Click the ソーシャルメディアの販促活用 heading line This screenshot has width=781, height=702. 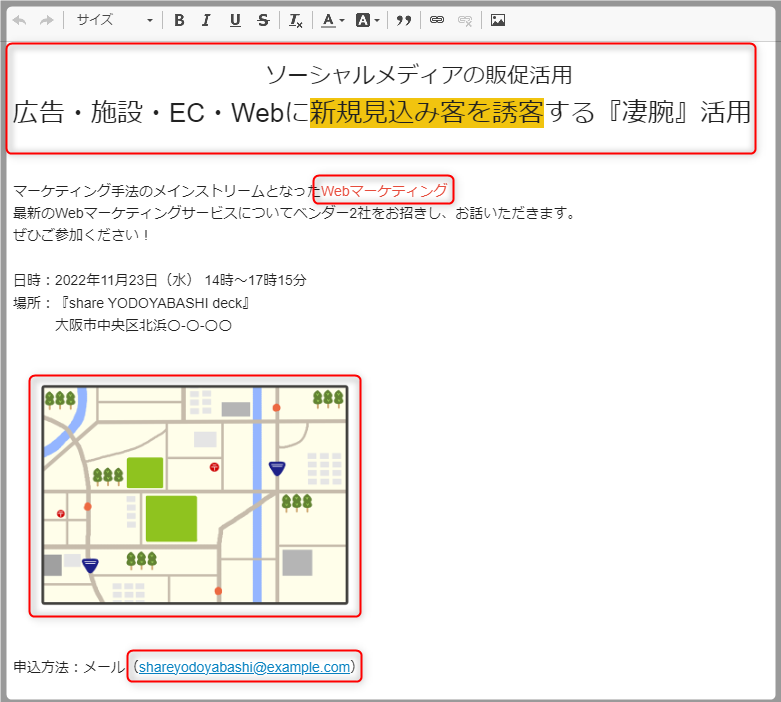pos(418,75)
